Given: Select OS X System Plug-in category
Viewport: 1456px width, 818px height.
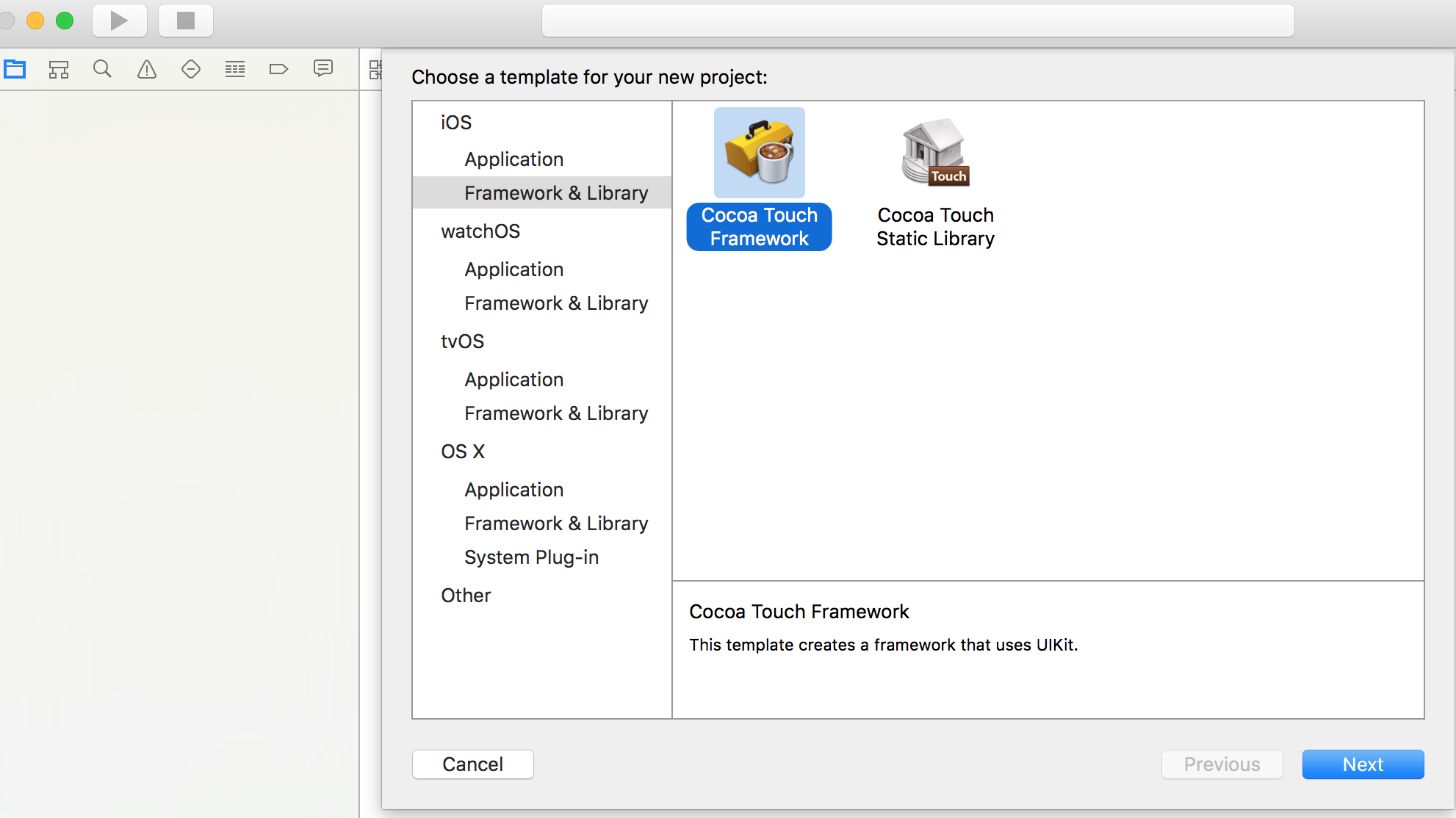Looking at the screenshot, I should (531, 557).
